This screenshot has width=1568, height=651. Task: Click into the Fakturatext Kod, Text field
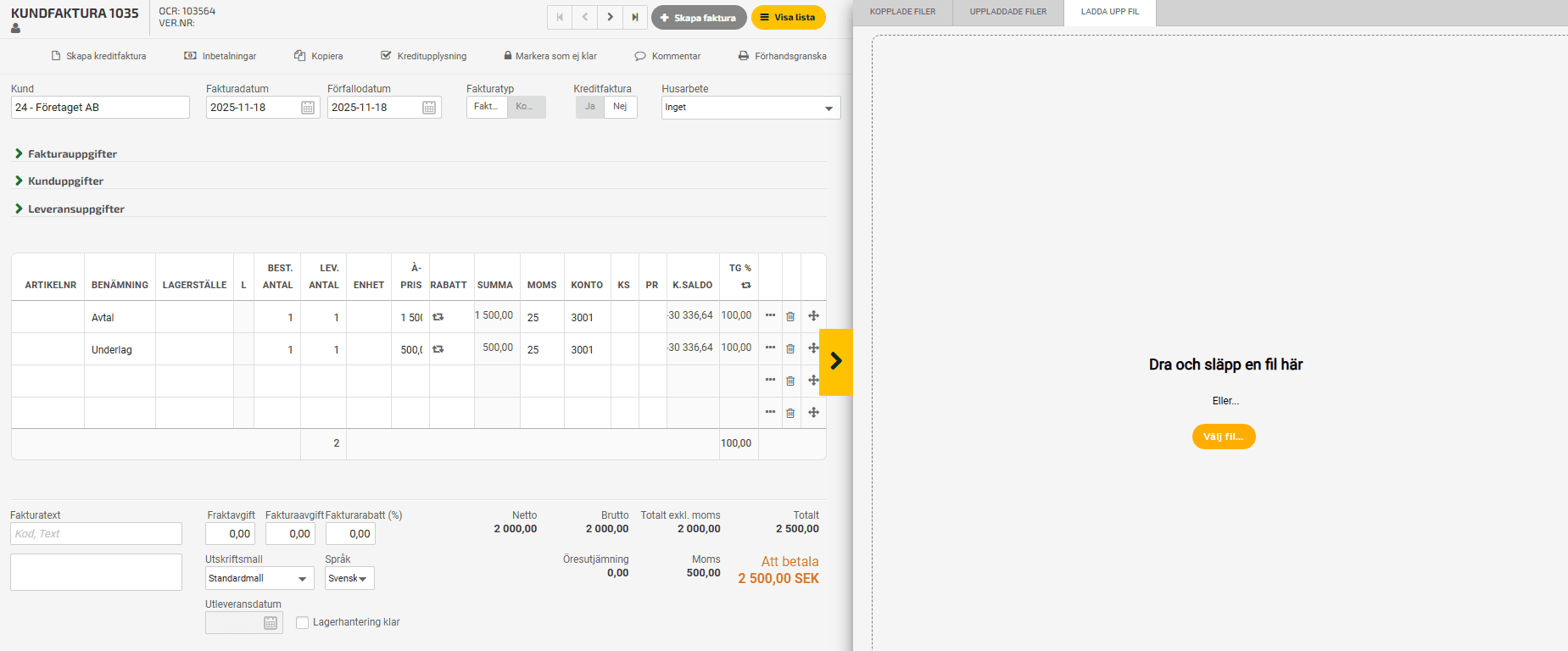(x=96, y=534)
